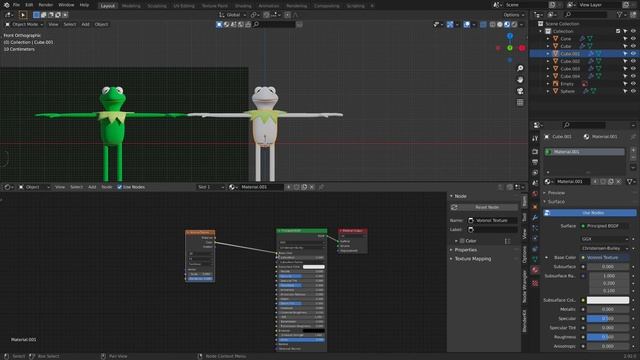Open the Modifier properties wrench icon
This screenshot has width=640, height=360.
(x=535, y=218)
